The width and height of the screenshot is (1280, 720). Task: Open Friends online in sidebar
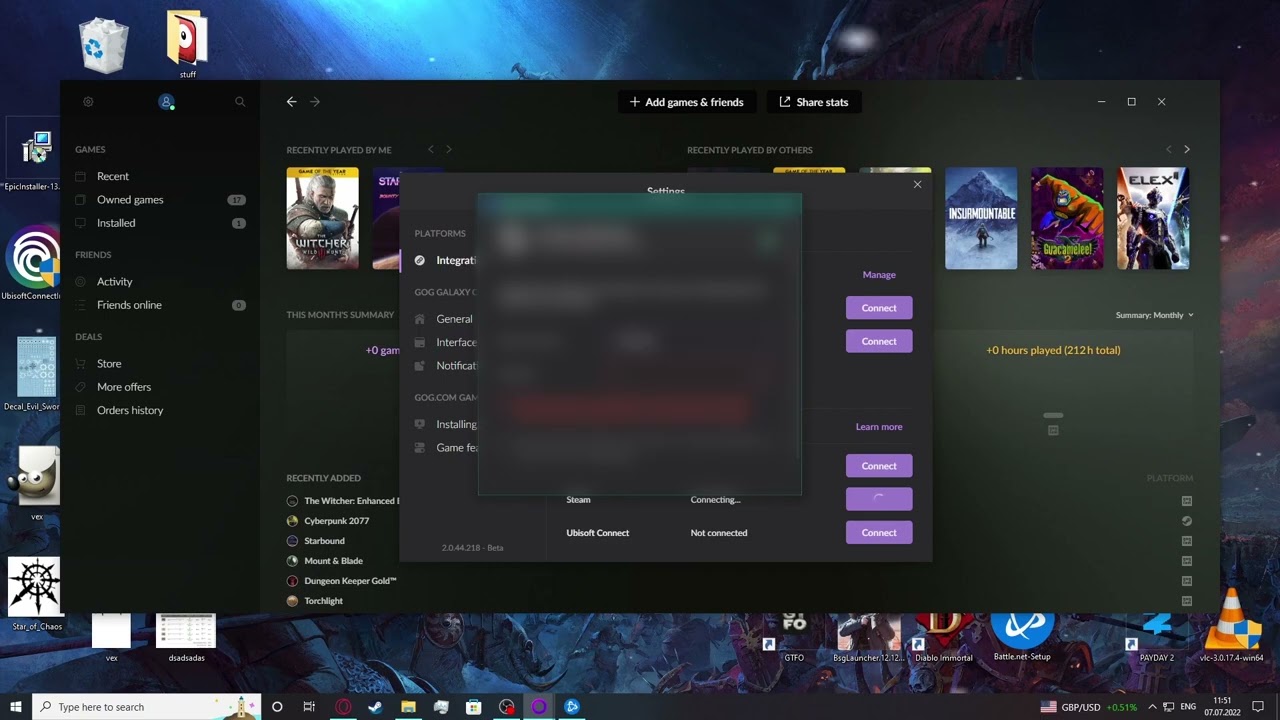(x=129, y=305)
